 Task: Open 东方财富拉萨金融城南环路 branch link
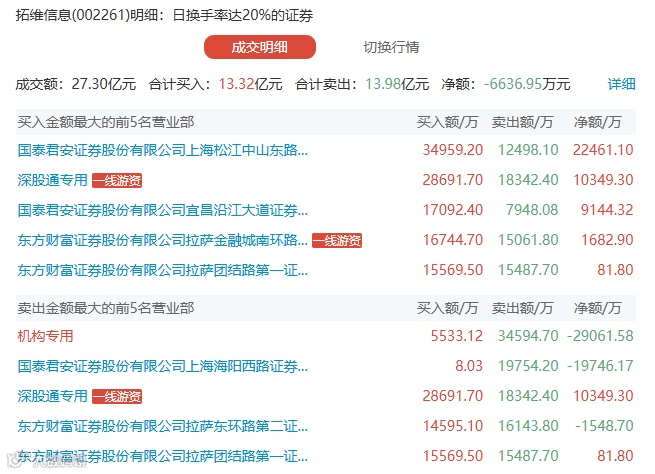click(x=162, y=240)
